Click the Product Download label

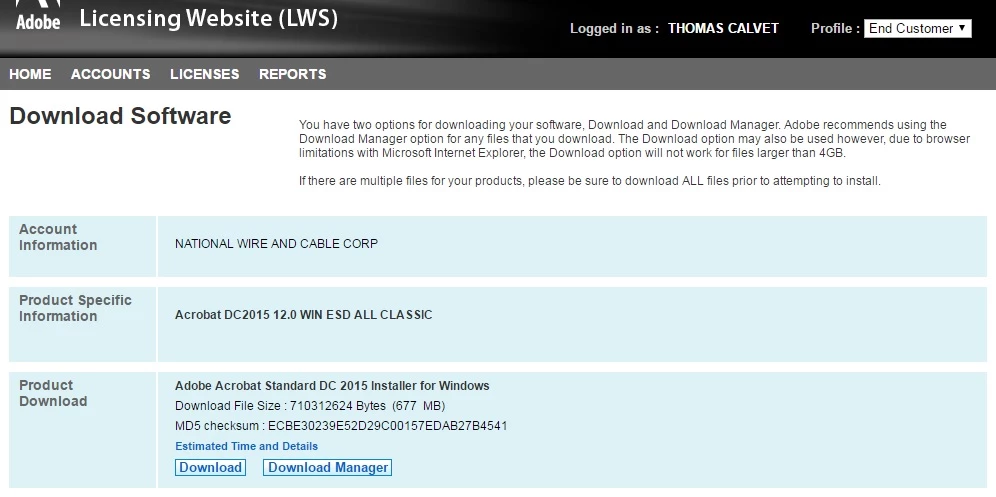53,393
